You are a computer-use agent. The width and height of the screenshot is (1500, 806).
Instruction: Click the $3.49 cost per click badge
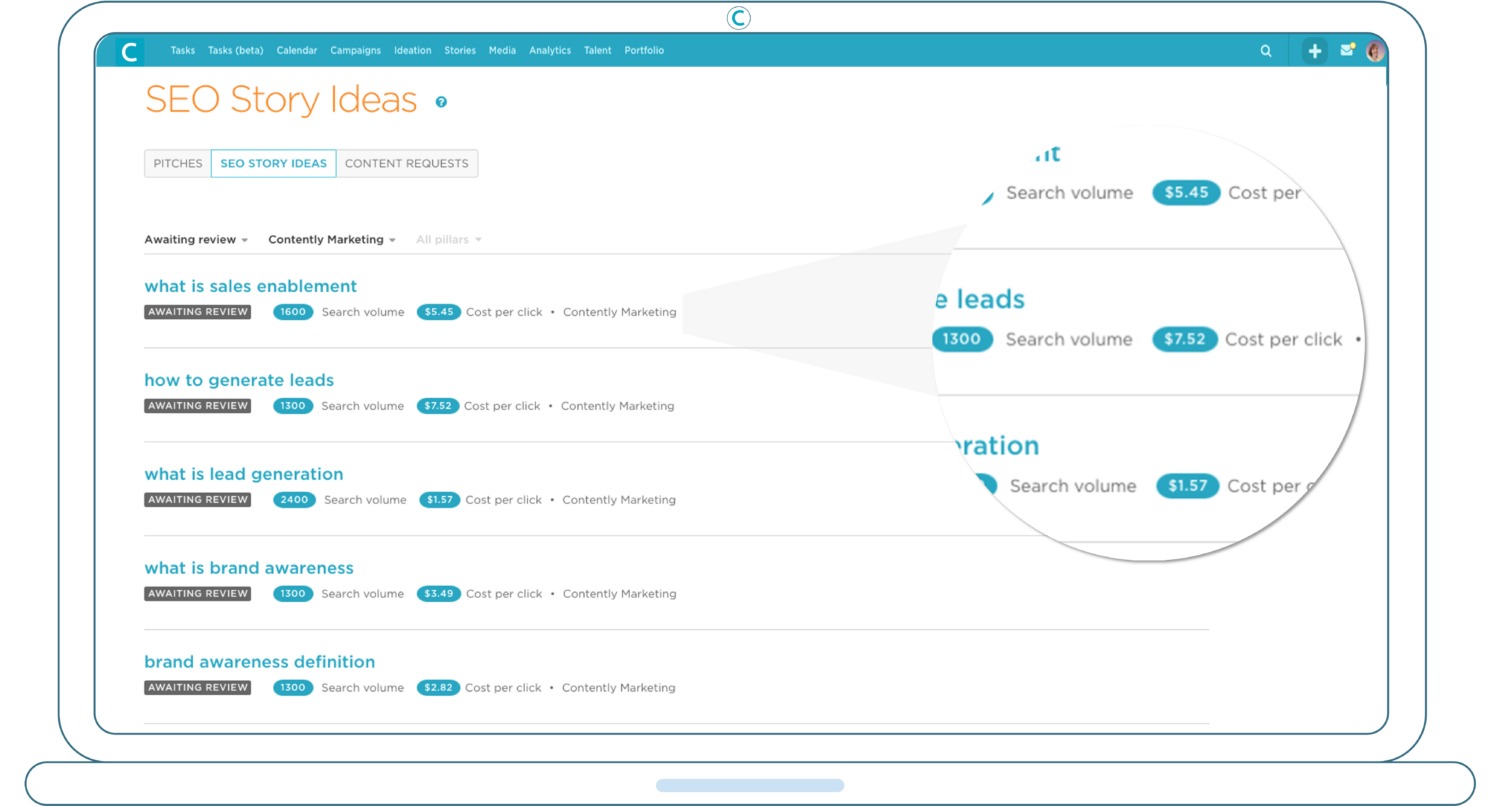click(x=439, y=594)
